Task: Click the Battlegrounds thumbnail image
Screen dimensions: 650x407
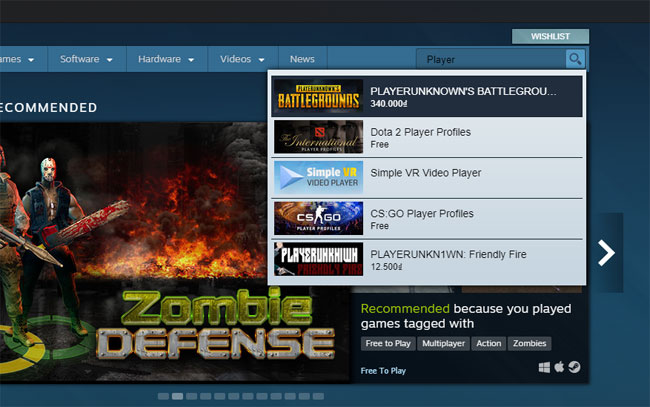Action: point(318,96)
